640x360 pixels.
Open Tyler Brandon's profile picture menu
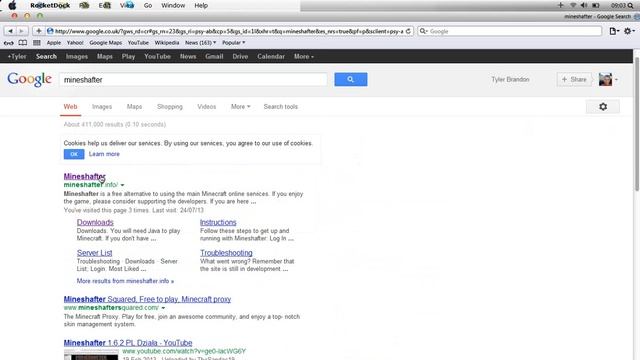click(x=608, y=80)
